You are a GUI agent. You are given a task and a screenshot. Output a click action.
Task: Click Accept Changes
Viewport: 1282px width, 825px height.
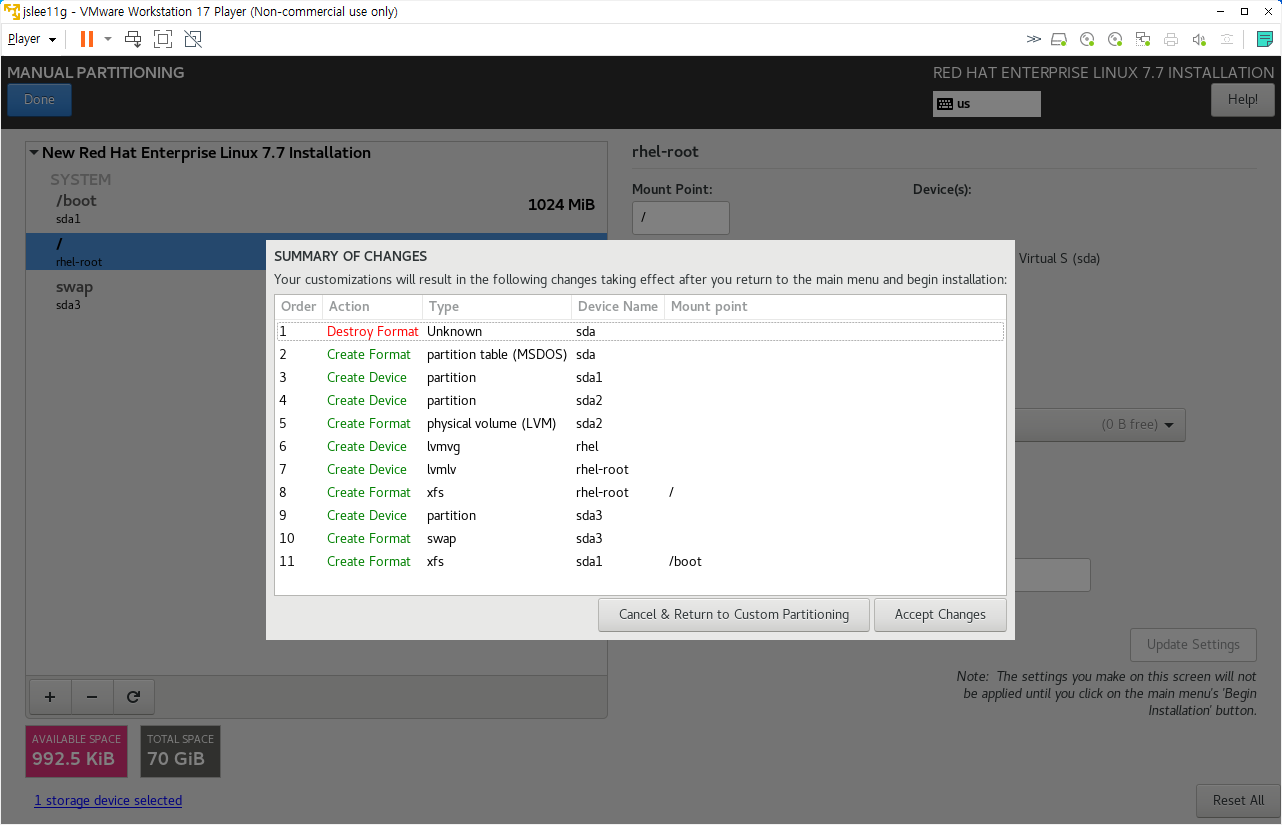pyautogui.click(x=940, y=614)
